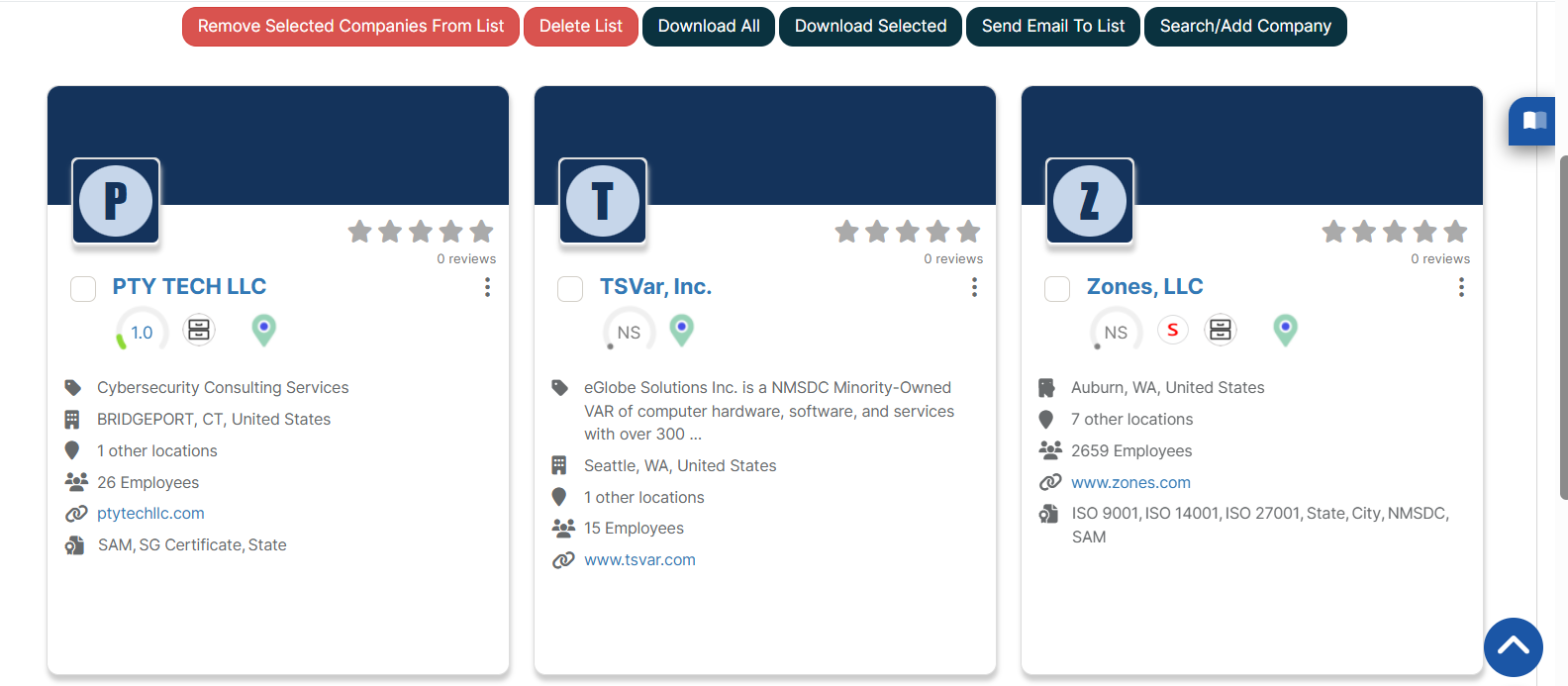Click the TSVar, Inc. logo avatar

point(603,201)
